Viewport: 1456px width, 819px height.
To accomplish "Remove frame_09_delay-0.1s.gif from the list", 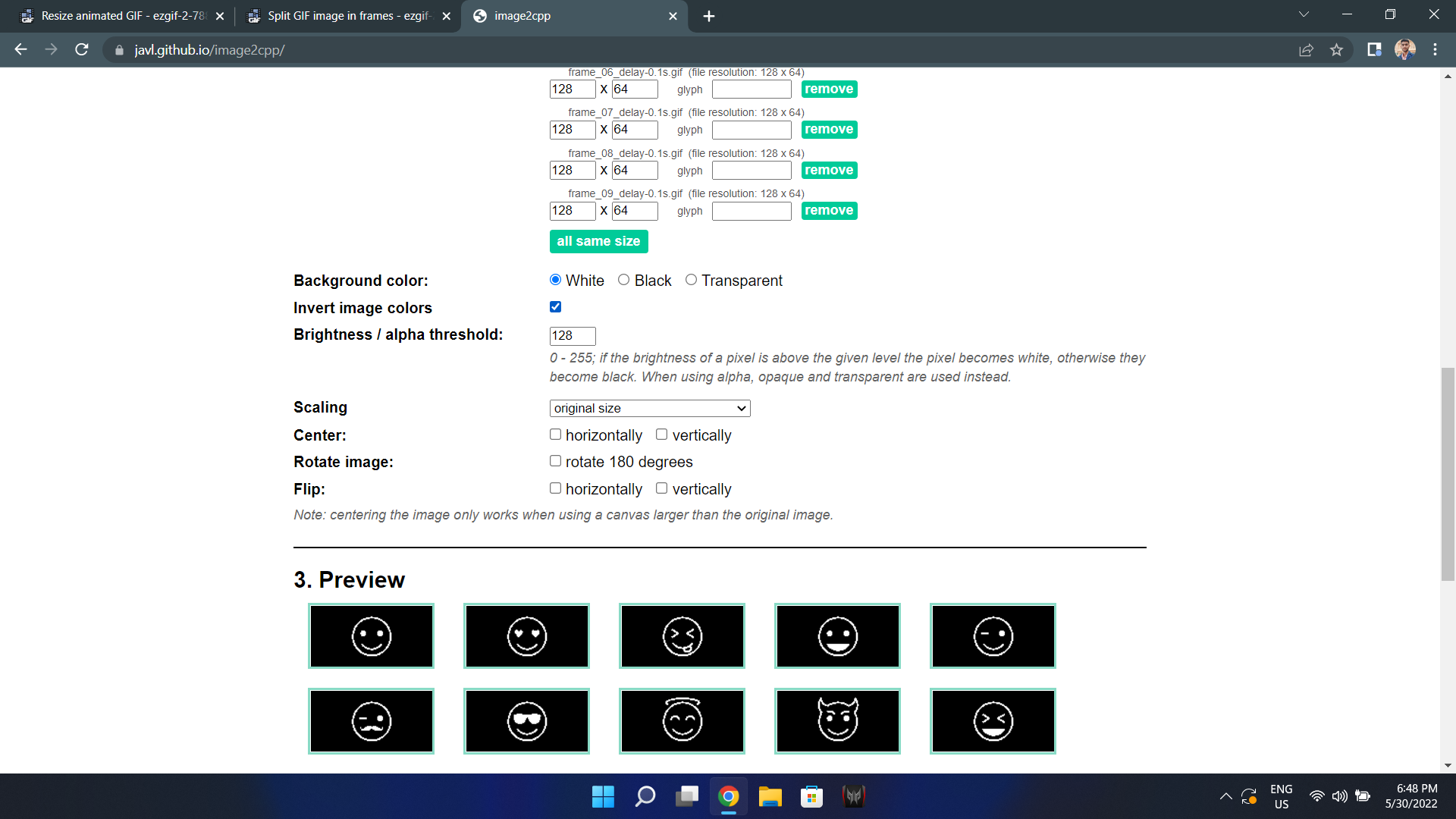I will (829, 210).
